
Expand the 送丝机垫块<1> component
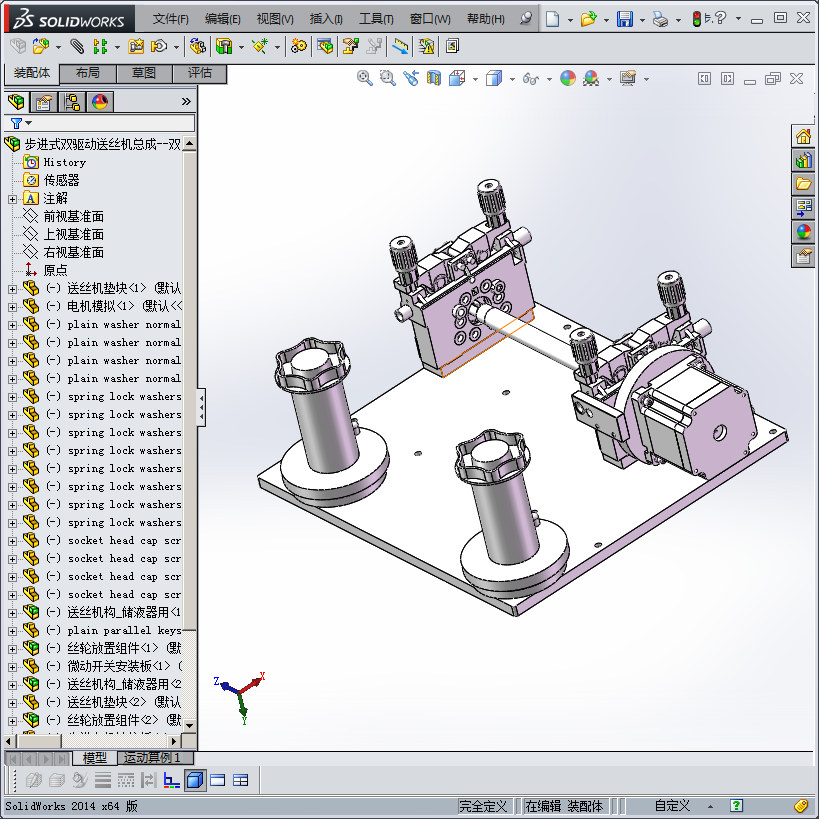13,289
